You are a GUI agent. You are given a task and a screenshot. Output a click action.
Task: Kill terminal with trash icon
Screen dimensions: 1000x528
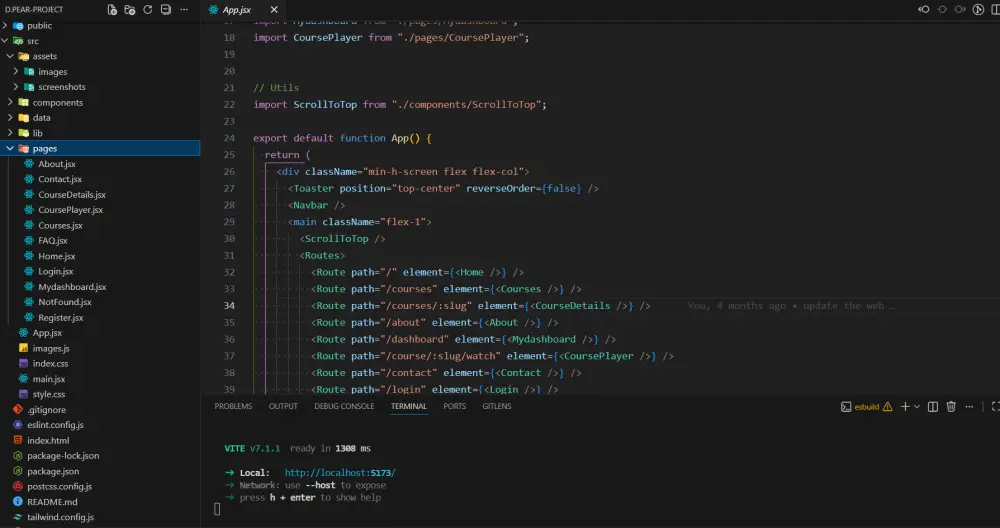coord(951,407)
